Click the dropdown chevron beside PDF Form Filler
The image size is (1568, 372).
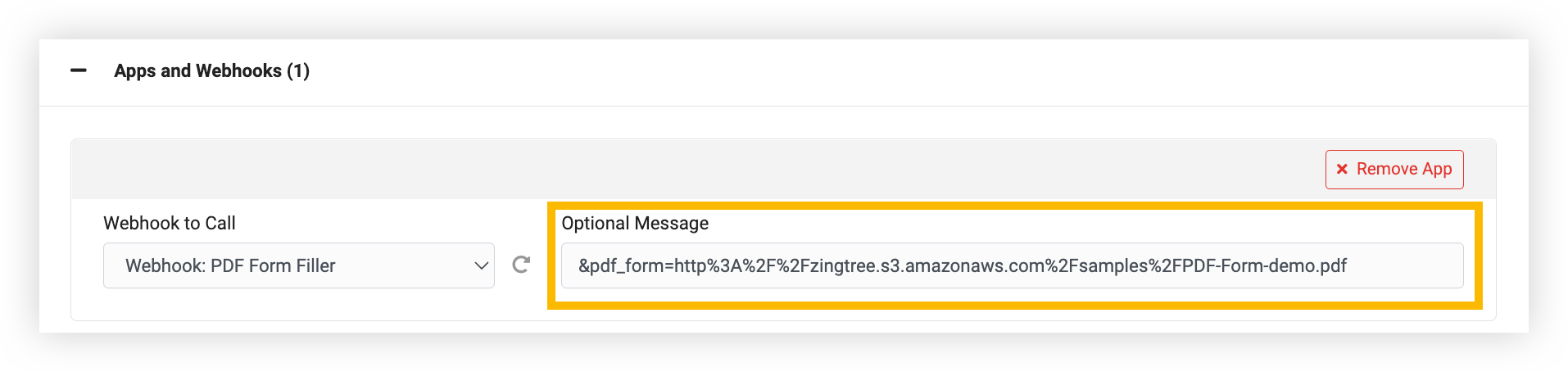[x=482, y=265]
